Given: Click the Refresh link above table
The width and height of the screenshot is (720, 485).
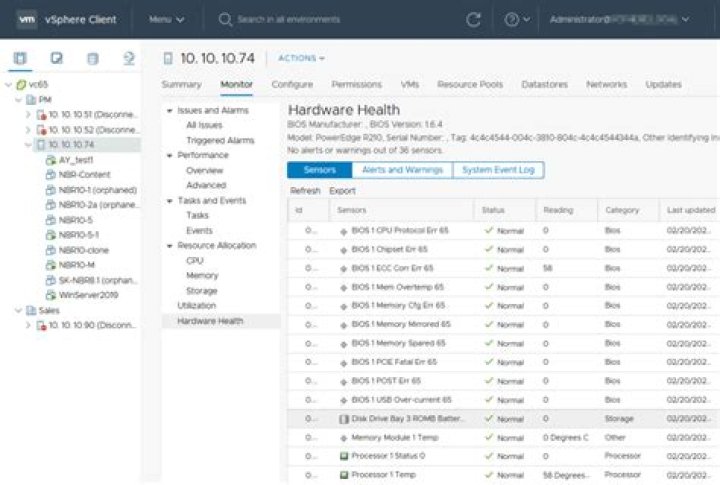Looking at the screenshot, I should (x=305, y=191).
